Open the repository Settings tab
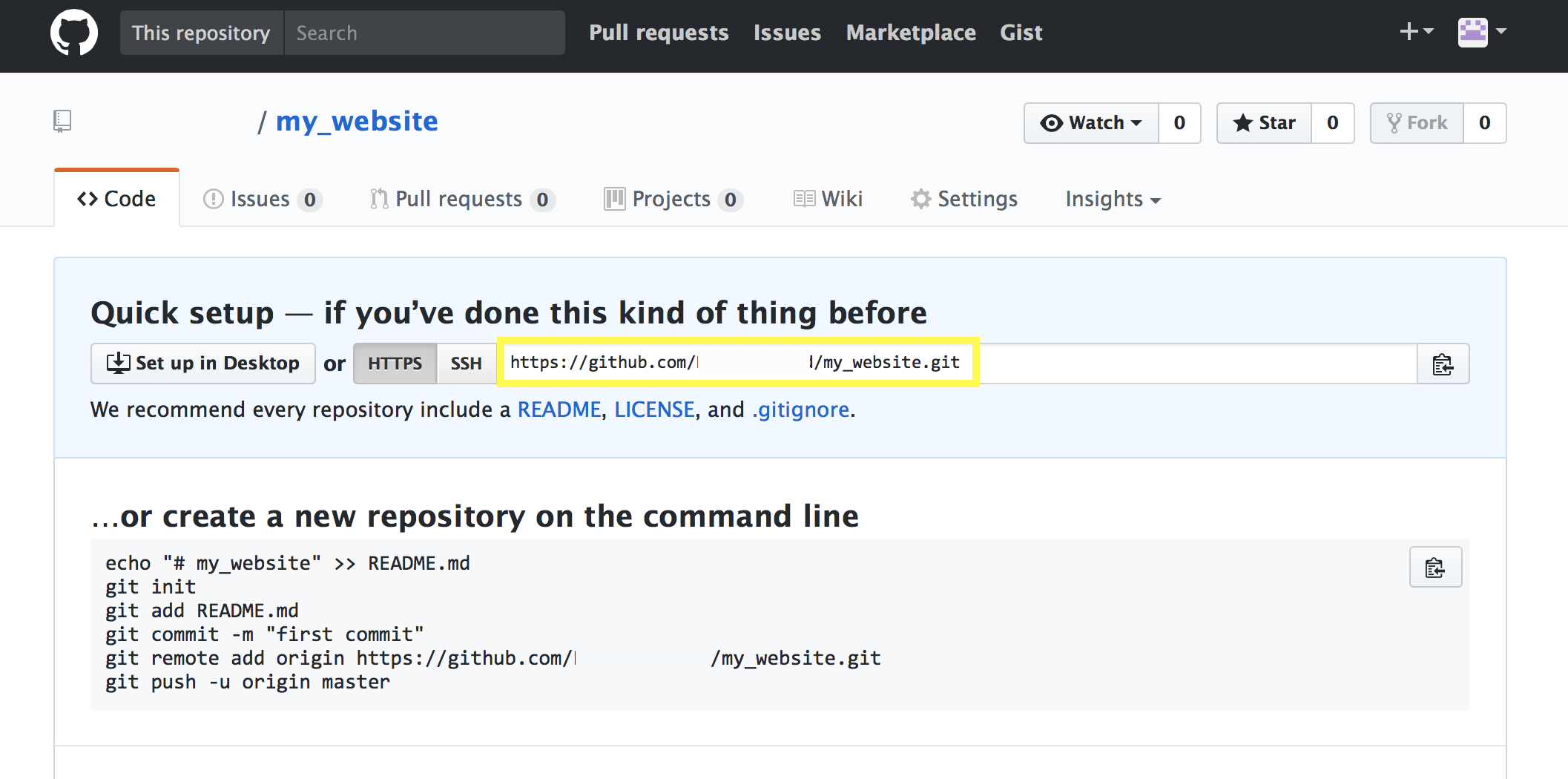This screenshot has height=779, width=1568. [964, 199]
